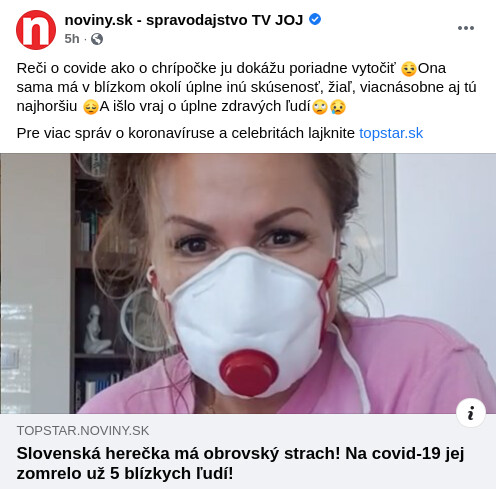This screenshot has width=496, height=489.
Task: Click the eye-rolling emoji after 'ľudí'
Action: 320,107
